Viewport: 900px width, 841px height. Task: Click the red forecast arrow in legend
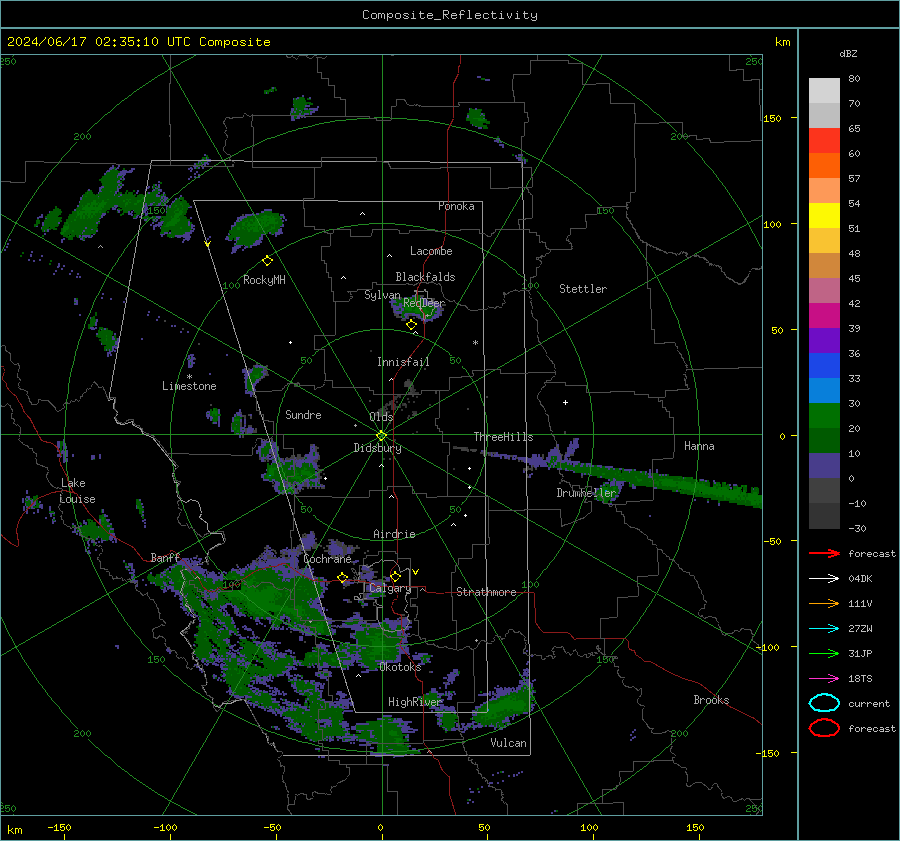pyautogui.click(x=824, y=553)
